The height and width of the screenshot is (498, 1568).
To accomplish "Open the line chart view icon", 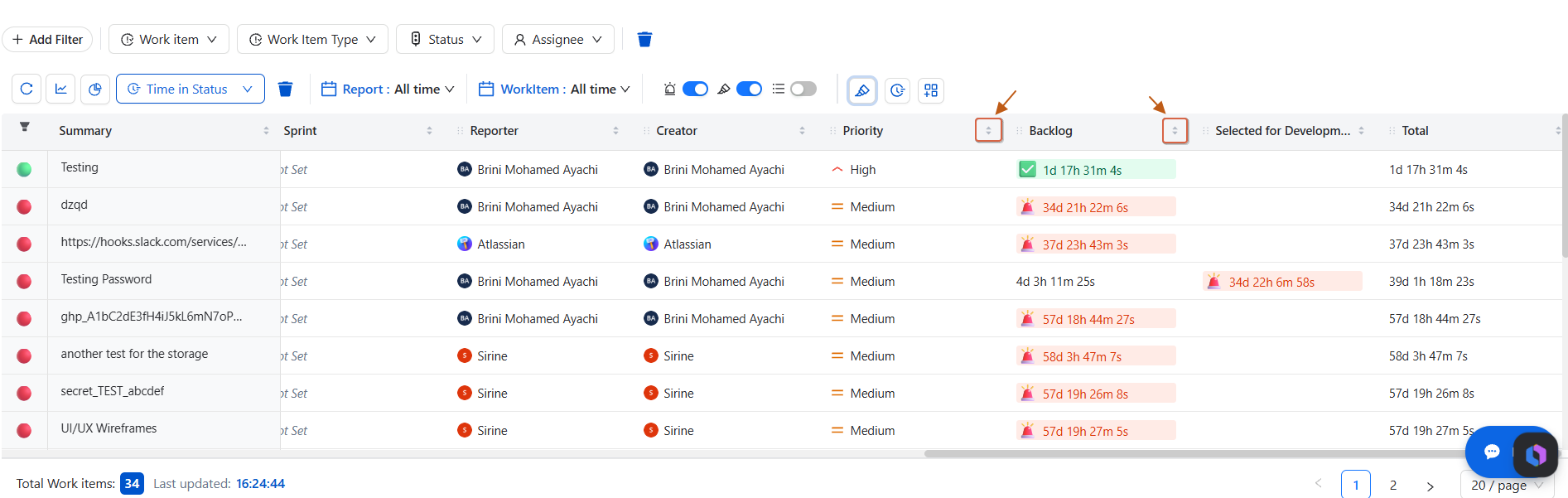I will click(x=60, y=89).
